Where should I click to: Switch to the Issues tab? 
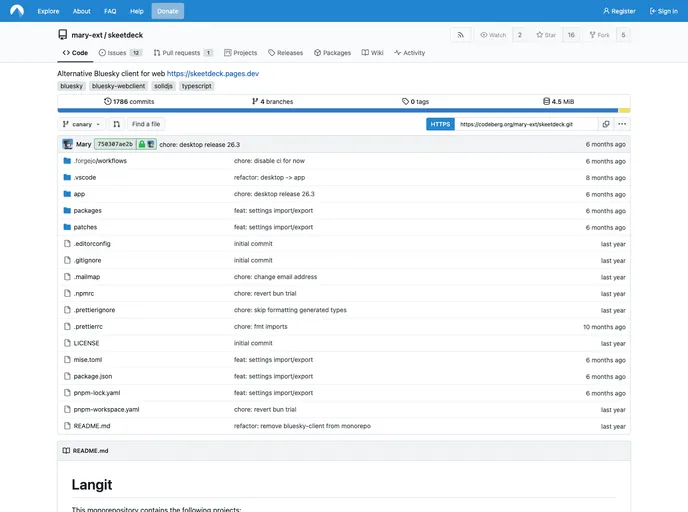[120, 53]
